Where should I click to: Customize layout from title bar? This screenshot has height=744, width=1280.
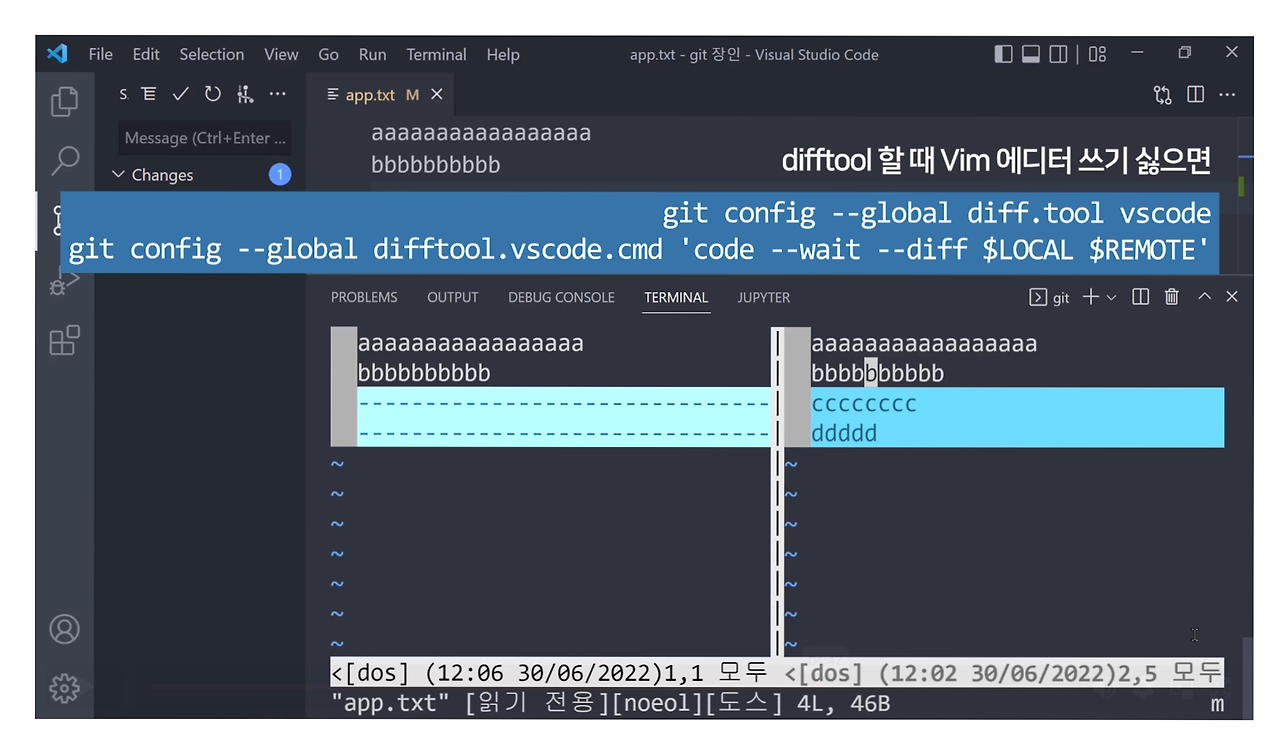click(1098, 54)
